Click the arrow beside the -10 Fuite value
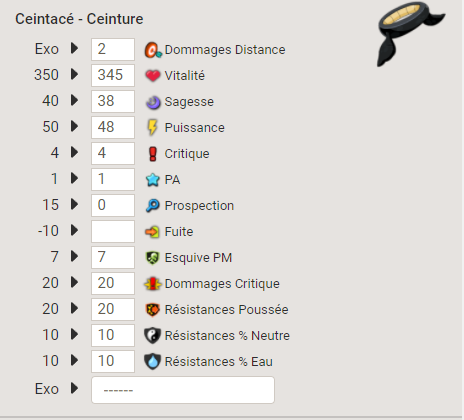 [x=74, y=230]
